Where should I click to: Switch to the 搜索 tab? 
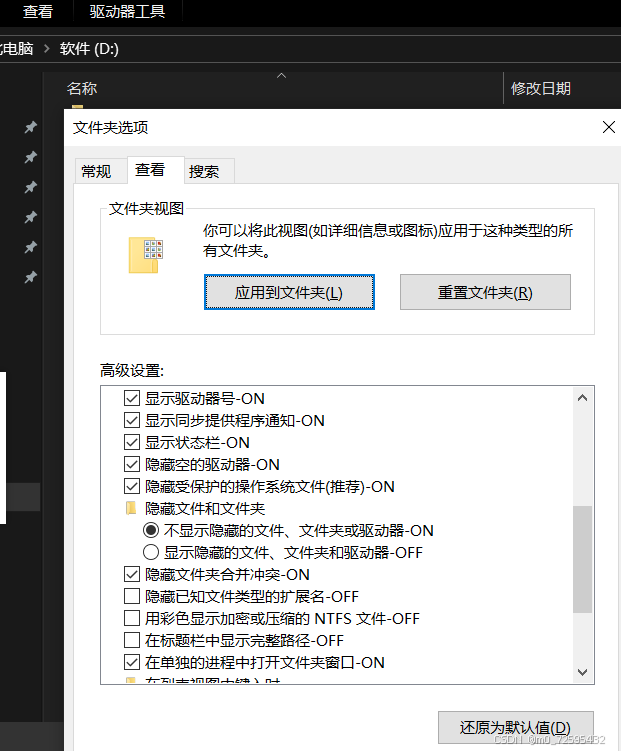click(209, 171)
